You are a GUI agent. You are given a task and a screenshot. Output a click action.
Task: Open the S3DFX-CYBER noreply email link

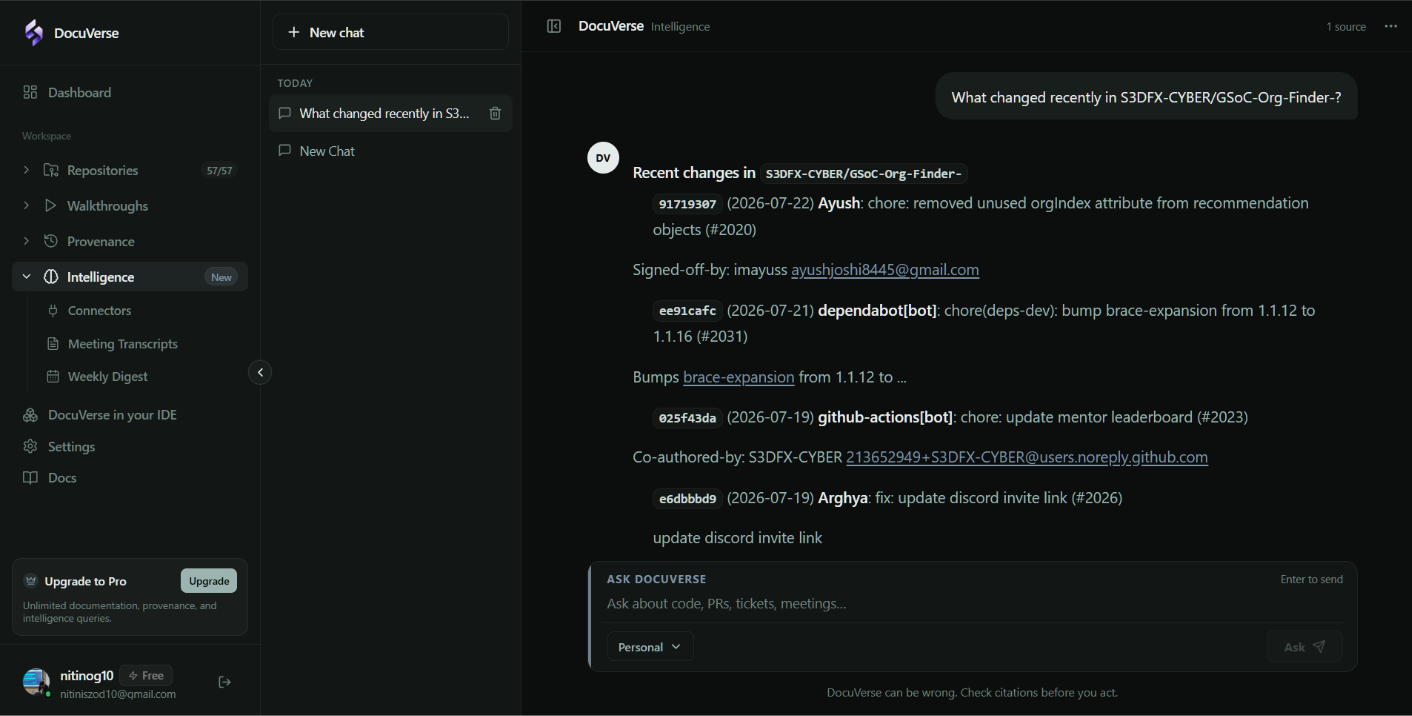pyautogui.click(x=1027, y=457)
